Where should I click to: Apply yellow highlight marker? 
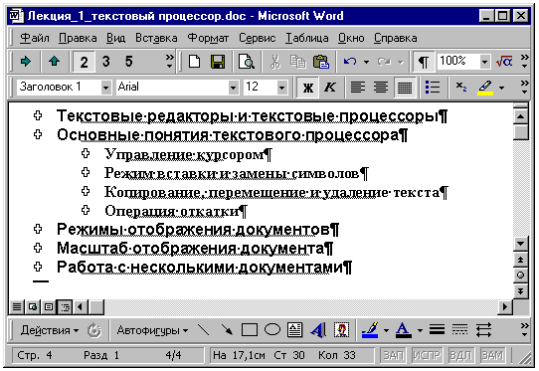[485, 88]
